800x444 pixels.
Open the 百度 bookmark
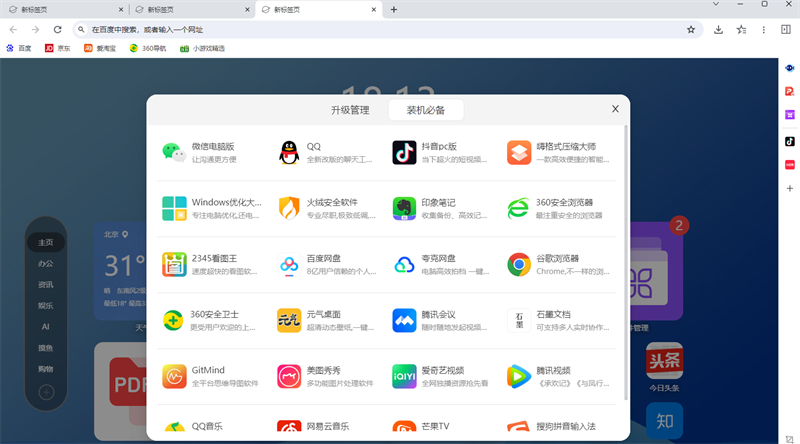point(19,48)
